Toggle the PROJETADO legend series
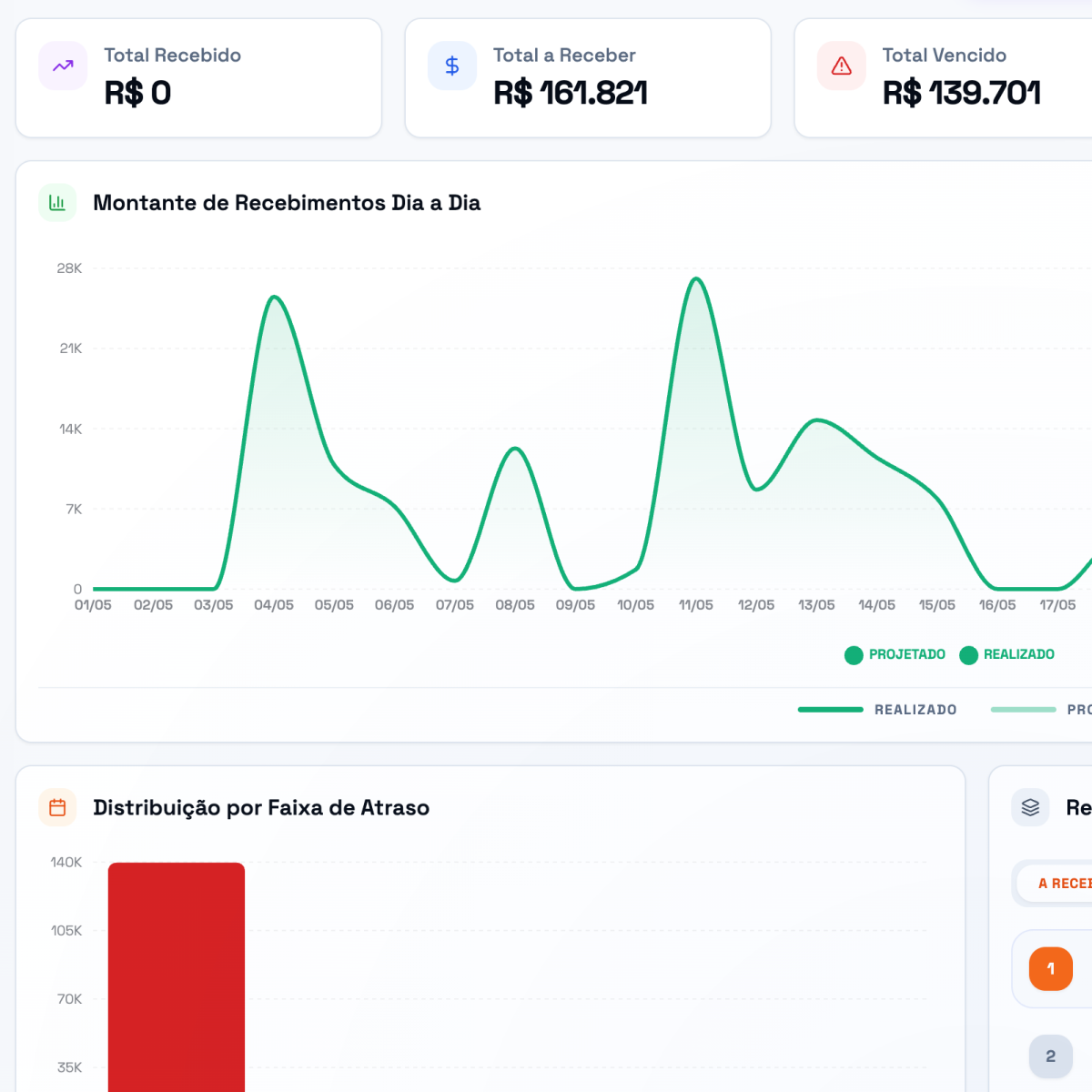This screenshot has height=1092, width=1092. pyautogui.click(x=895, y=654)
